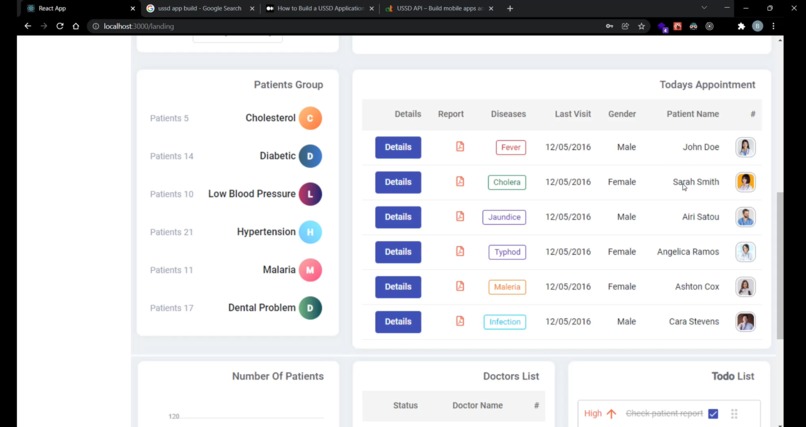This screenshot has width=806, height=427.
Task: Click Ashton Cox's avatar photo
Action: 745,287
